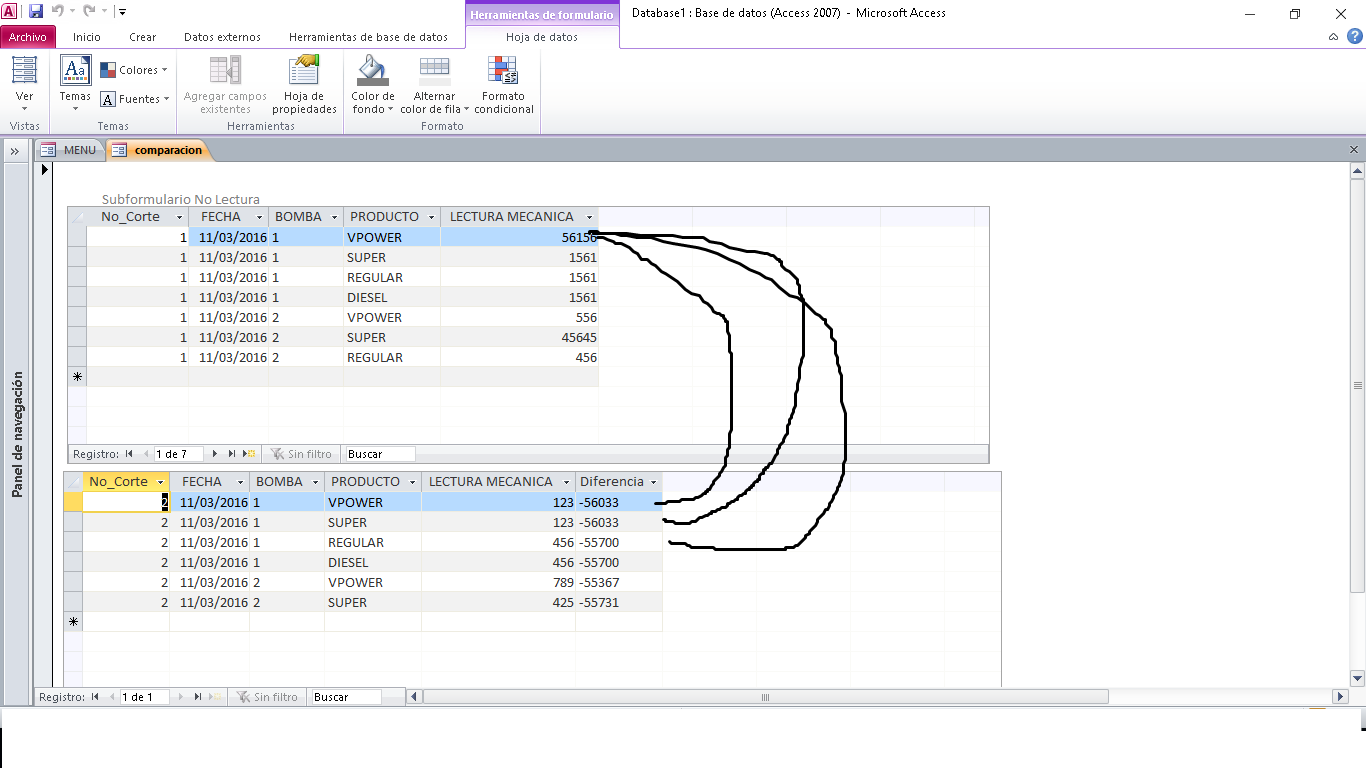
Task: Customize quick access toolbar dropdown arrow
Action: (x=122, y=12)
